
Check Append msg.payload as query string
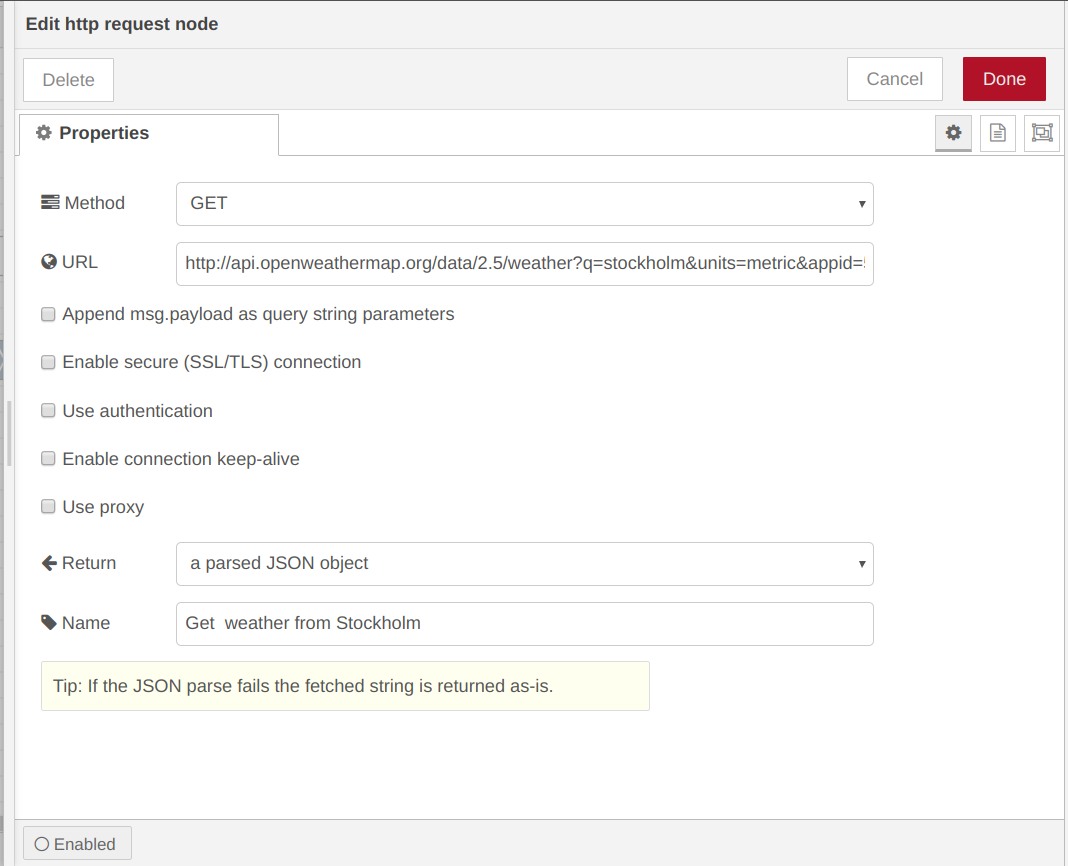pyautogui.click(x=48, y=314)
